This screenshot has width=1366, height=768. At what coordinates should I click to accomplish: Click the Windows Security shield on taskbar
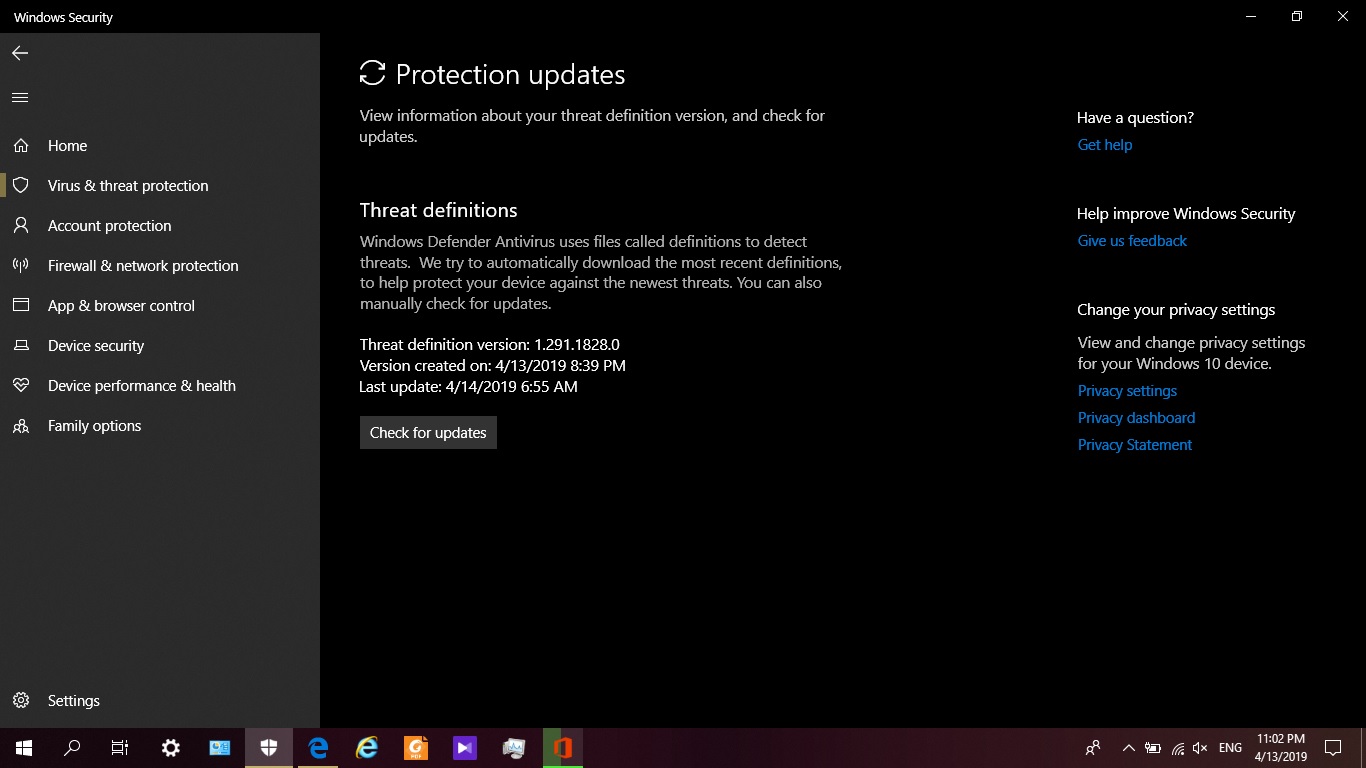pos(269,748)
